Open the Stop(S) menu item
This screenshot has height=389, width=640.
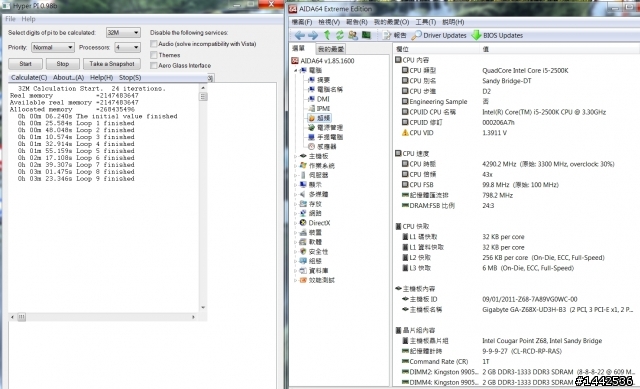[130, 78]
